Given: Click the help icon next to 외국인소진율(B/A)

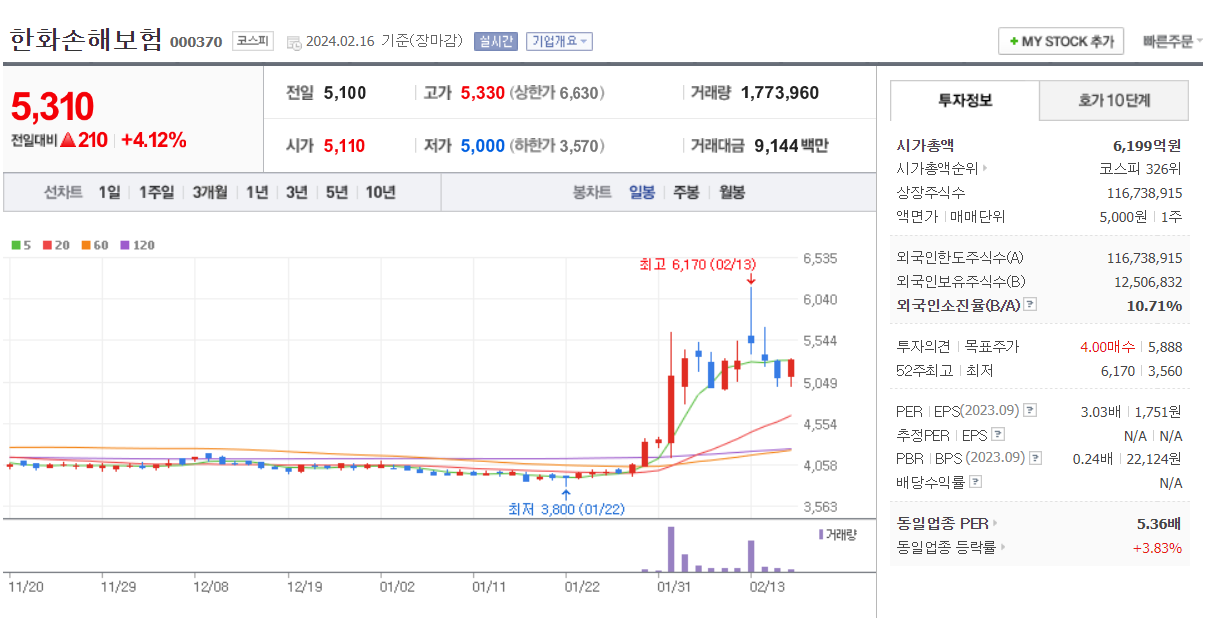Looking at the screenshot, I should 1030,305.
